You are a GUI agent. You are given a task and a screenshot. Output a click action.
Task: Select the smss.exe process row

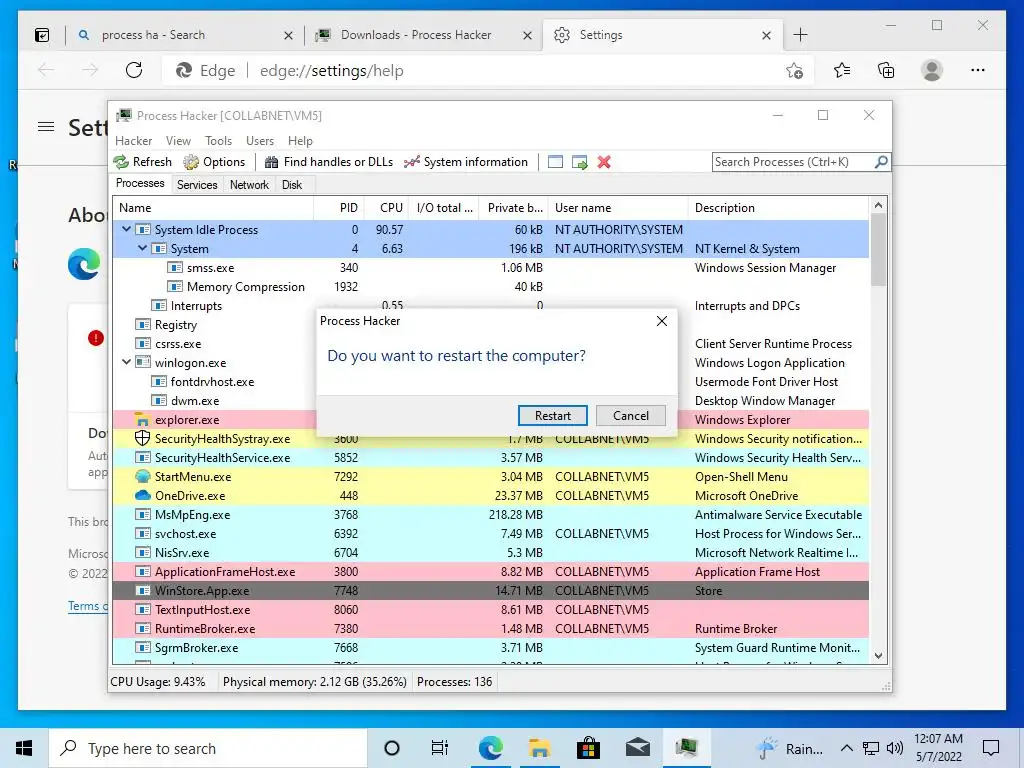coord(491,268)
